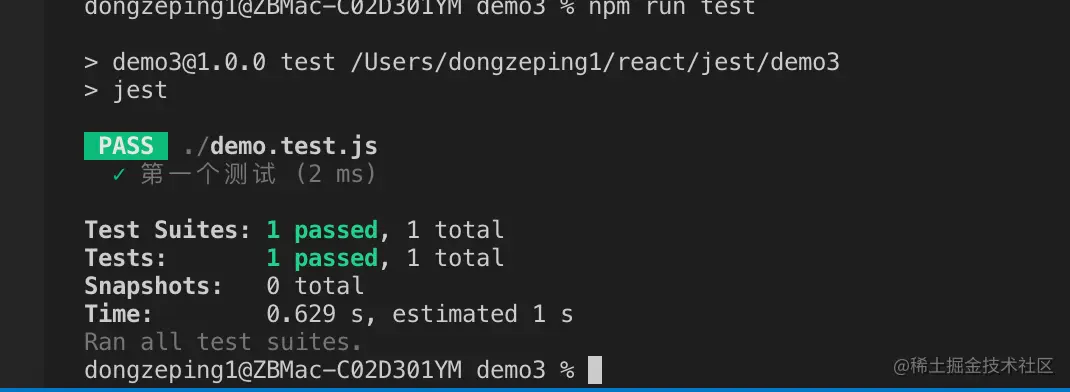
Task: Click '1 passed' on the Tests row
Action: coord(322,258)
